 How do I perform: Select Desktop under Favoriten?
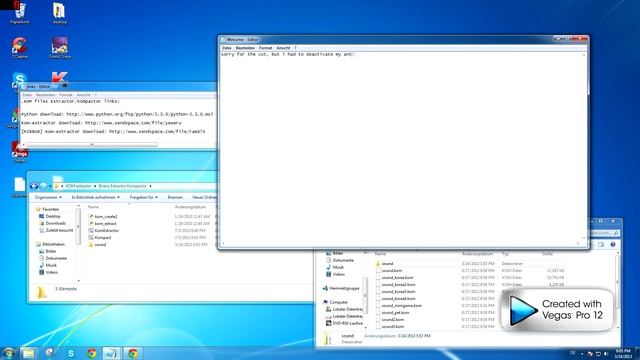pyautogui.click(x=50, y=216)
